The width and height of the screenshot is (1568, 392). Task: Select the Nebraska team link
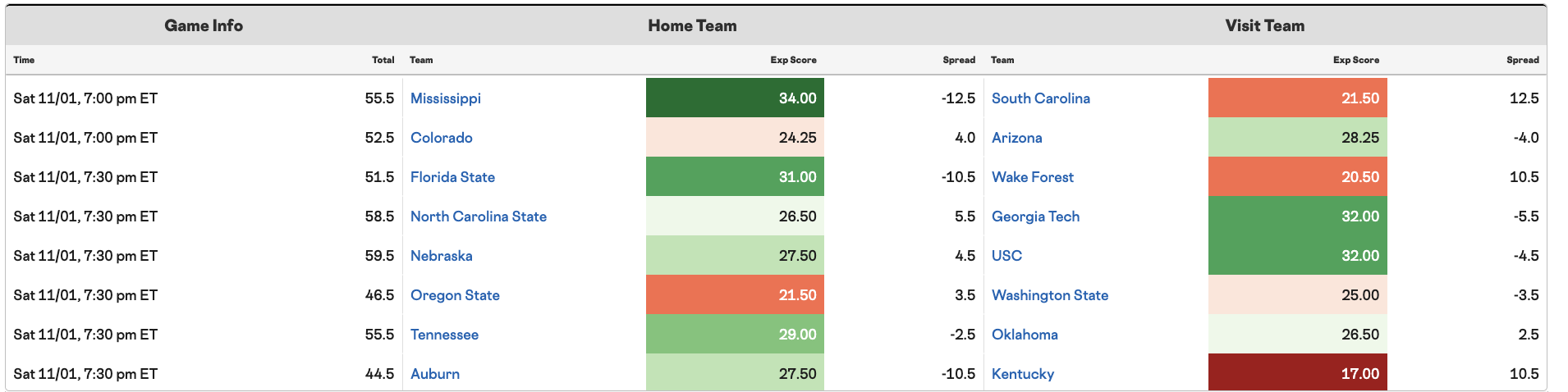442,256
